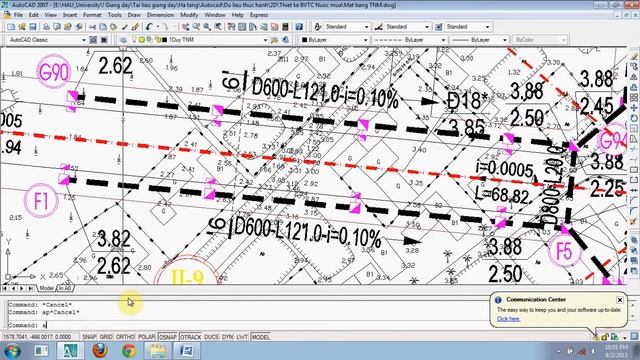
Task: Open Plot Preview from the toolbar
Action: pyautogui.click(x=57, y=27)
